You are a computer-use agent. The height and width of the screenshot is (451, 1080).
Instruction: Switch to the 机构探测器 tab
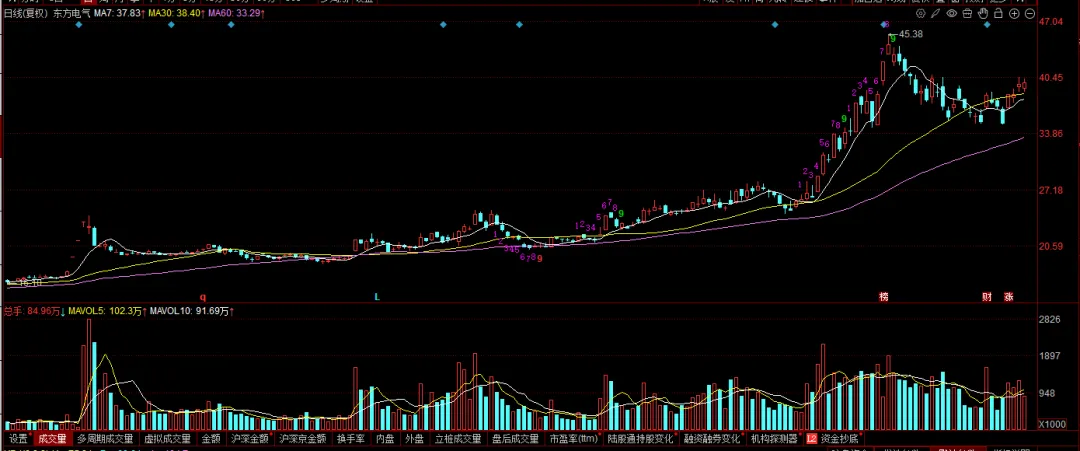coord(773,439)
